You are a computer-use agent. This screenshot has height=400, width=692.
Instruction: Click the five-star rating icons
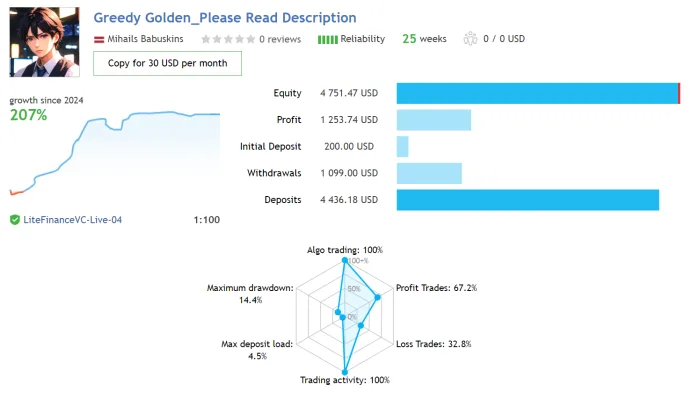click(228, 39)
